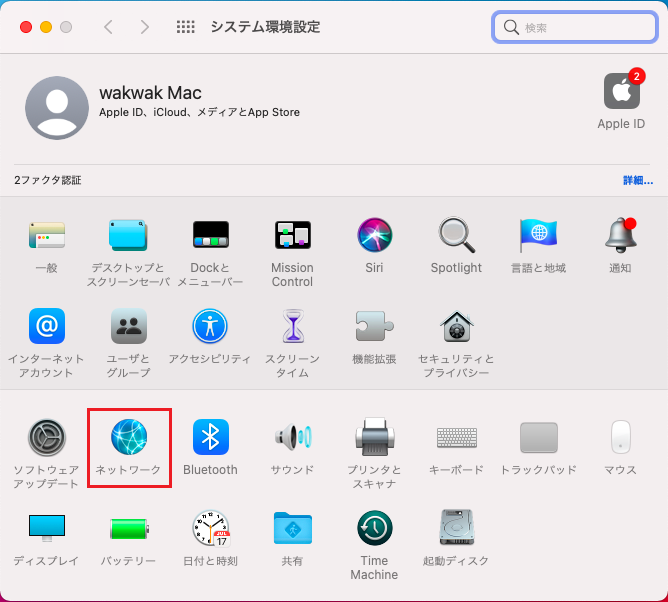Open ユーザとグループ preferences
The image size is (668, 602).
click(129, 326)
